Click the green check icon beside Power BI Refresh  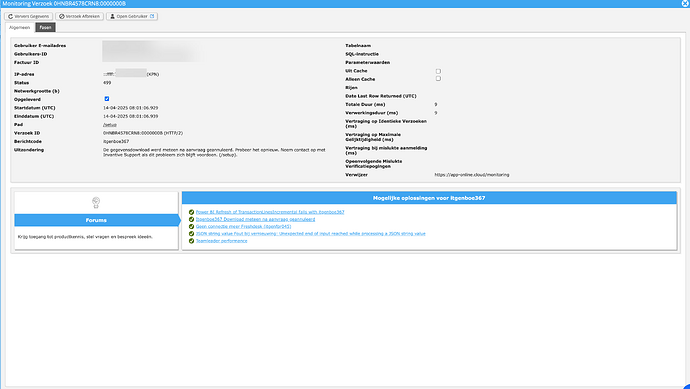(191, 212)
